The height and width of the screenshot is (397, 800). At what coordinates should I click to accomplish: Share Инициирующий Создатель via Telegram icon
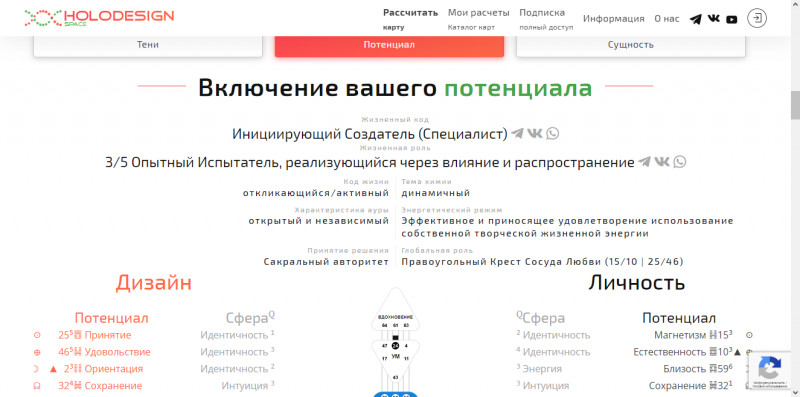click(517, 134)
